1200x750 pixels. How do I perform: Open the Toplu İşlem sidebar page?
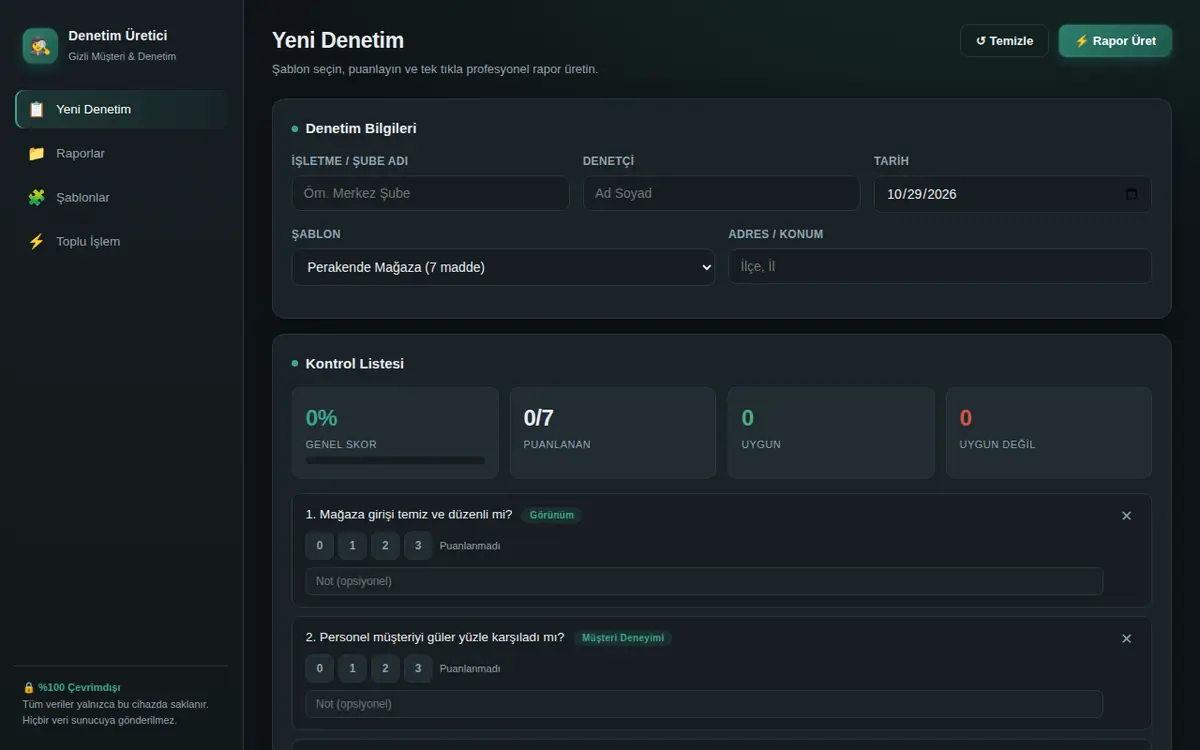click(x=121, y=241)
